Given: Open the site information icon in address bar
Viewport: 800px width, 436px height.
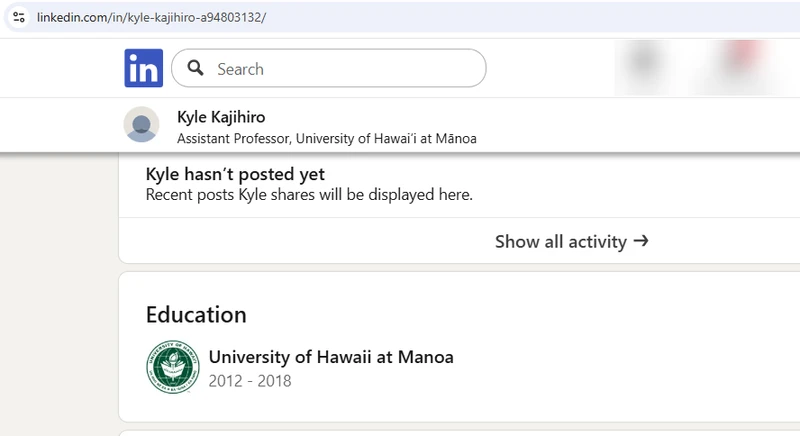Looking at the screenshot, I should (x=19, y=17).
